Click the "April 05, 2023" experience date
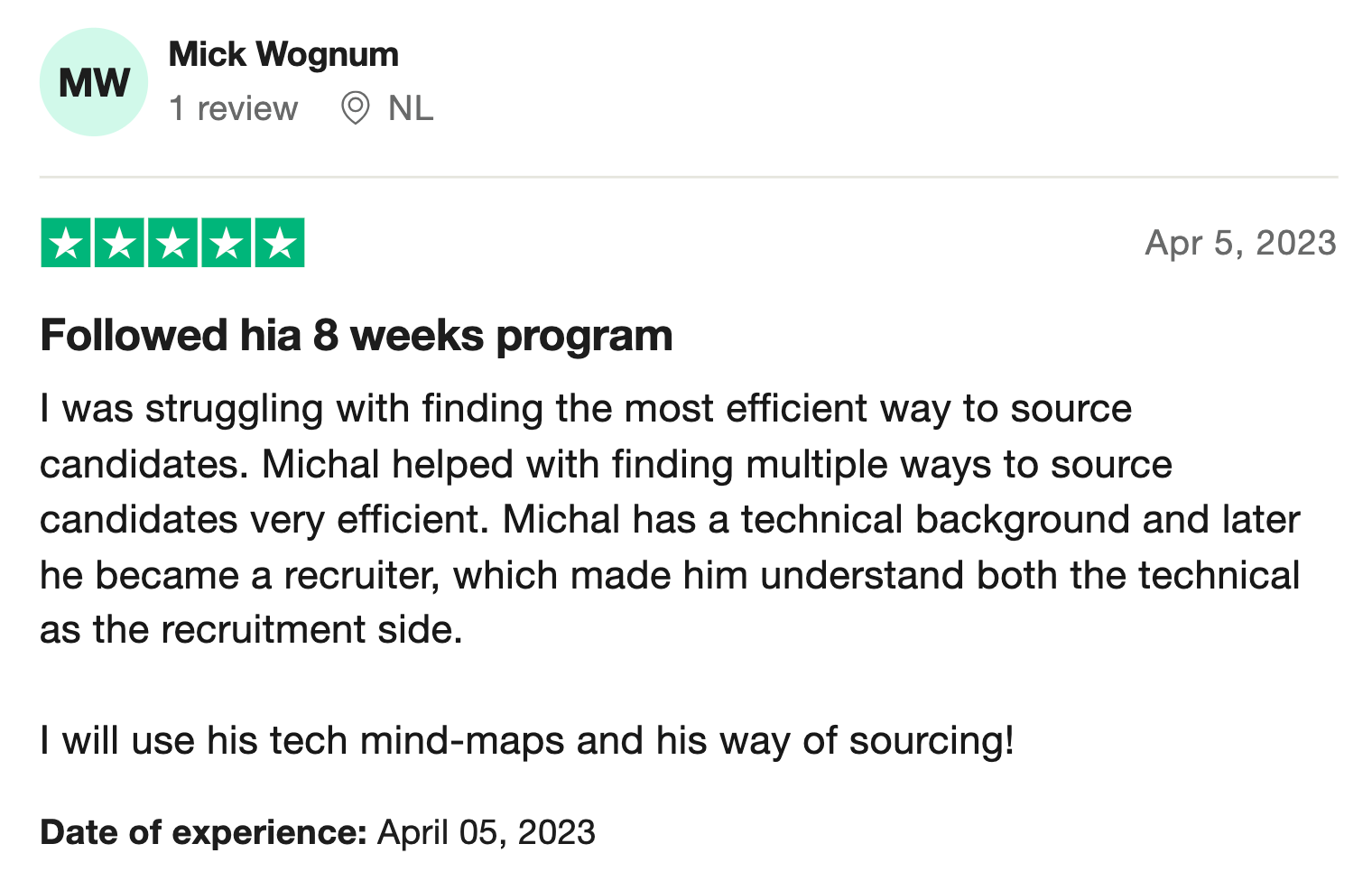Viewport: 1372px width, 881px height. [x=487, y=832]
